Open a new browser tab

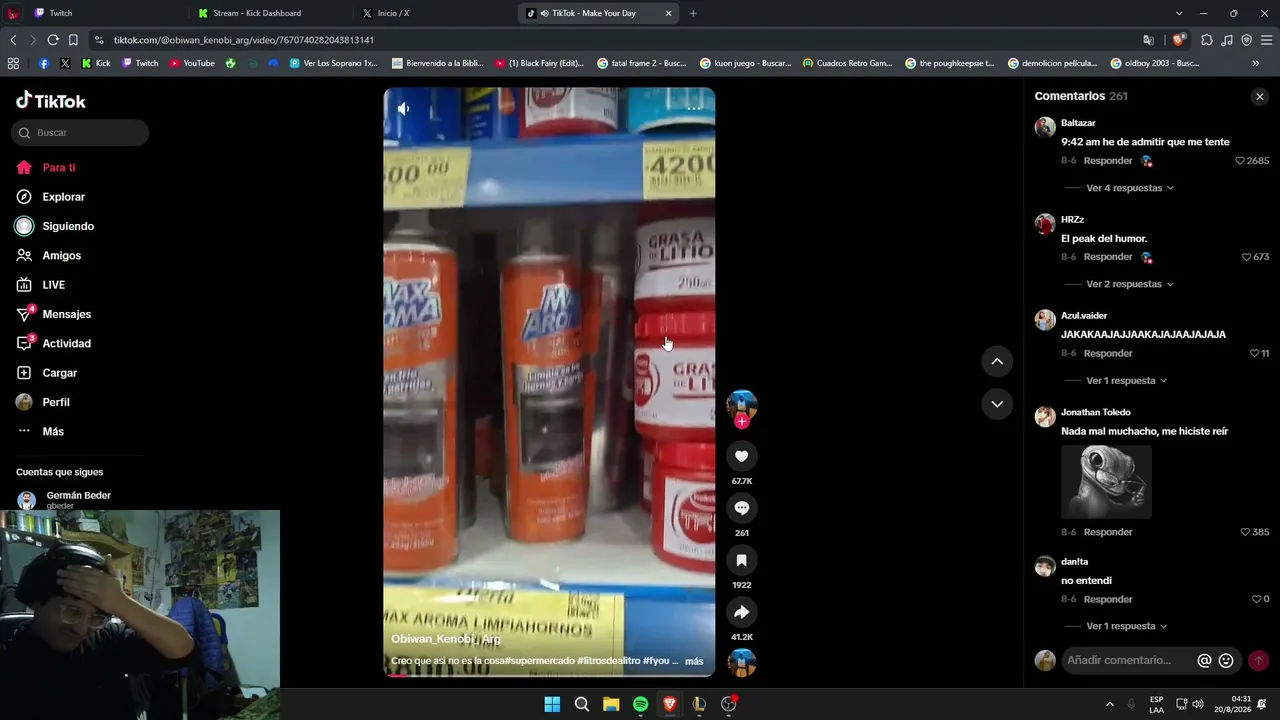[x=693, y=13]
